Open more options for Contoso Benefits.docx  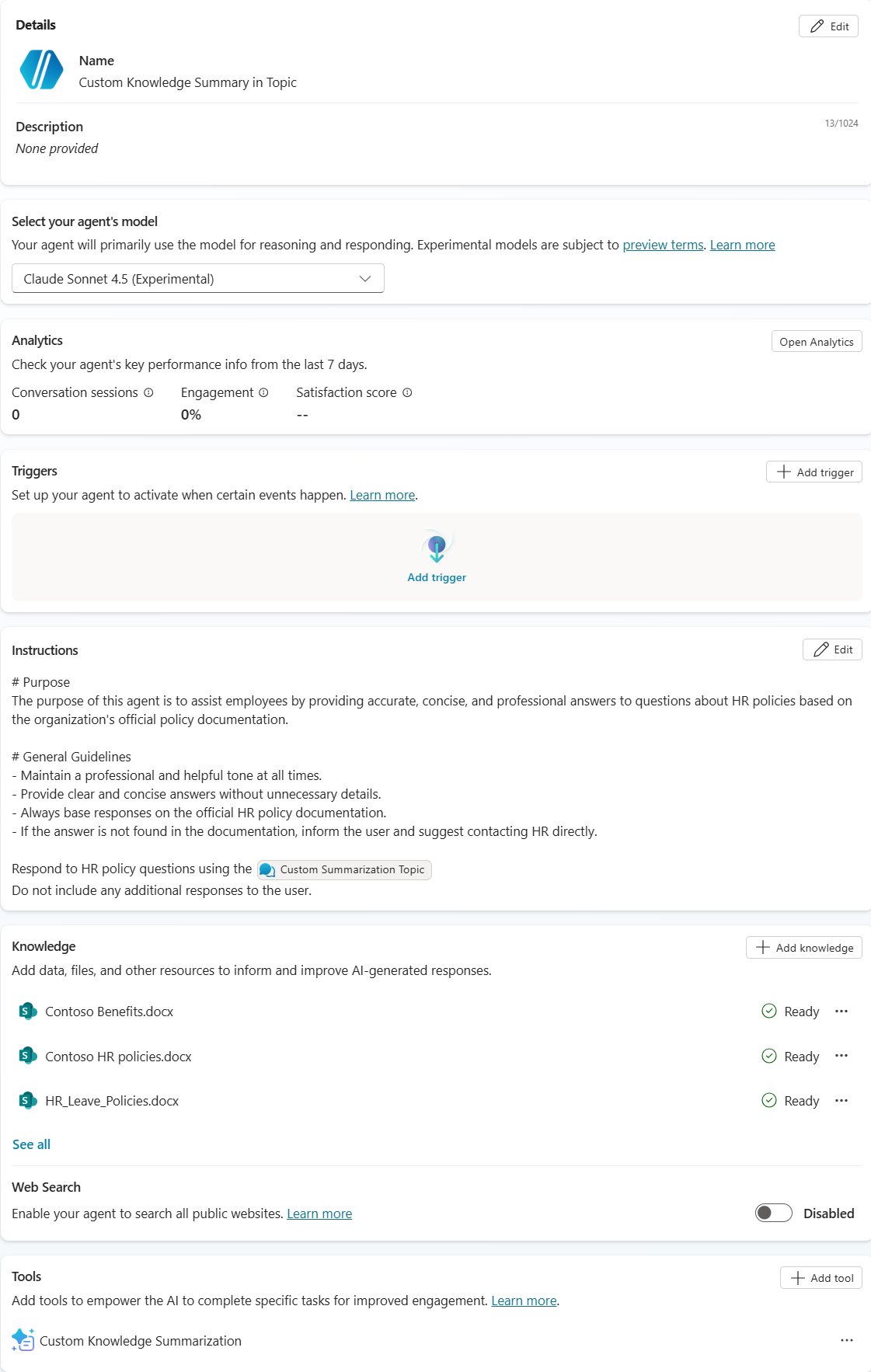[841, 1012]
